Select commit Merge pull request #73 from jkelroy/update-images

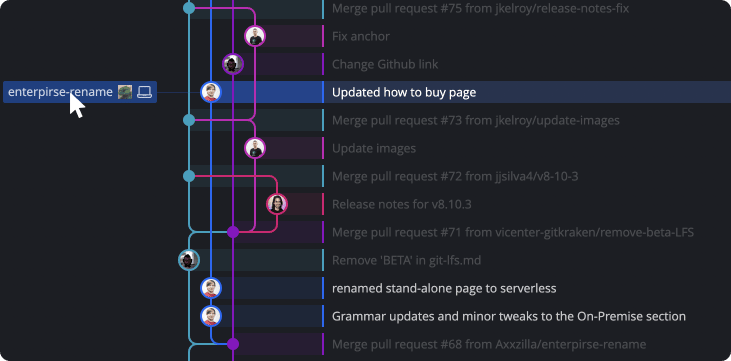[x=476, y=120]
